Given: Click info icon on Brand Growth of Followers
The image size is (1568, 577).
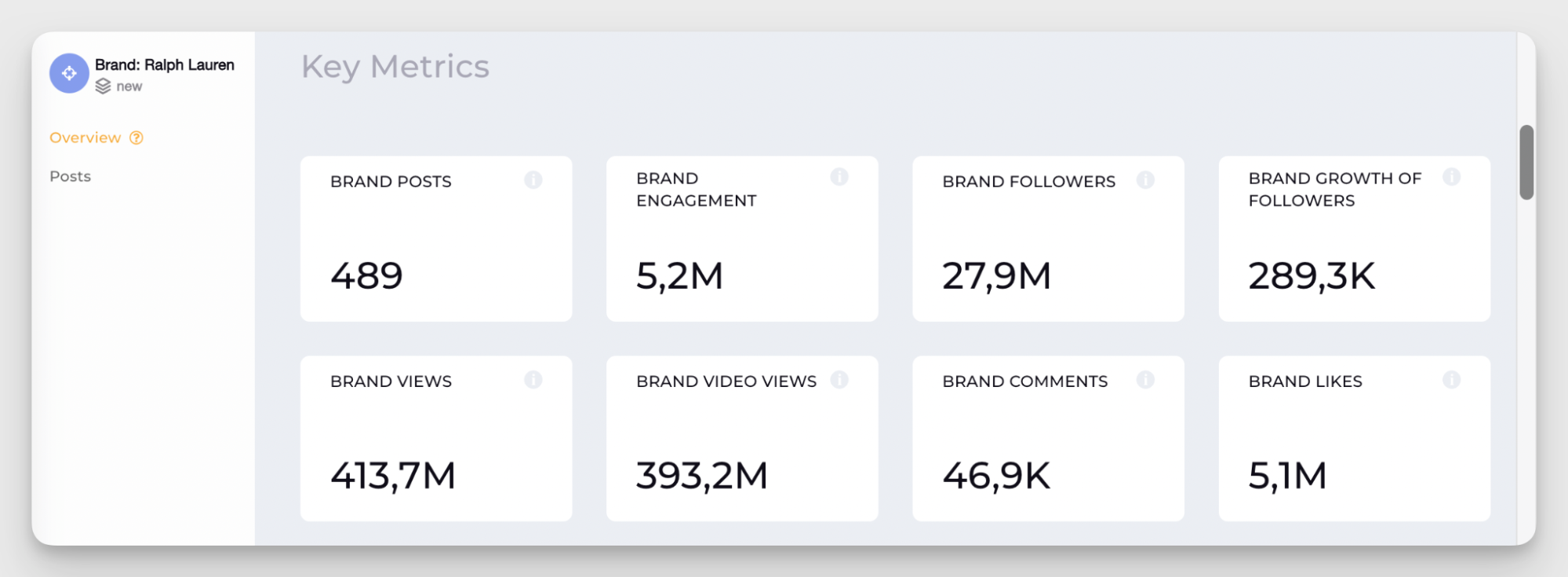Looking at the screenshot, I should coord(1451,177).
